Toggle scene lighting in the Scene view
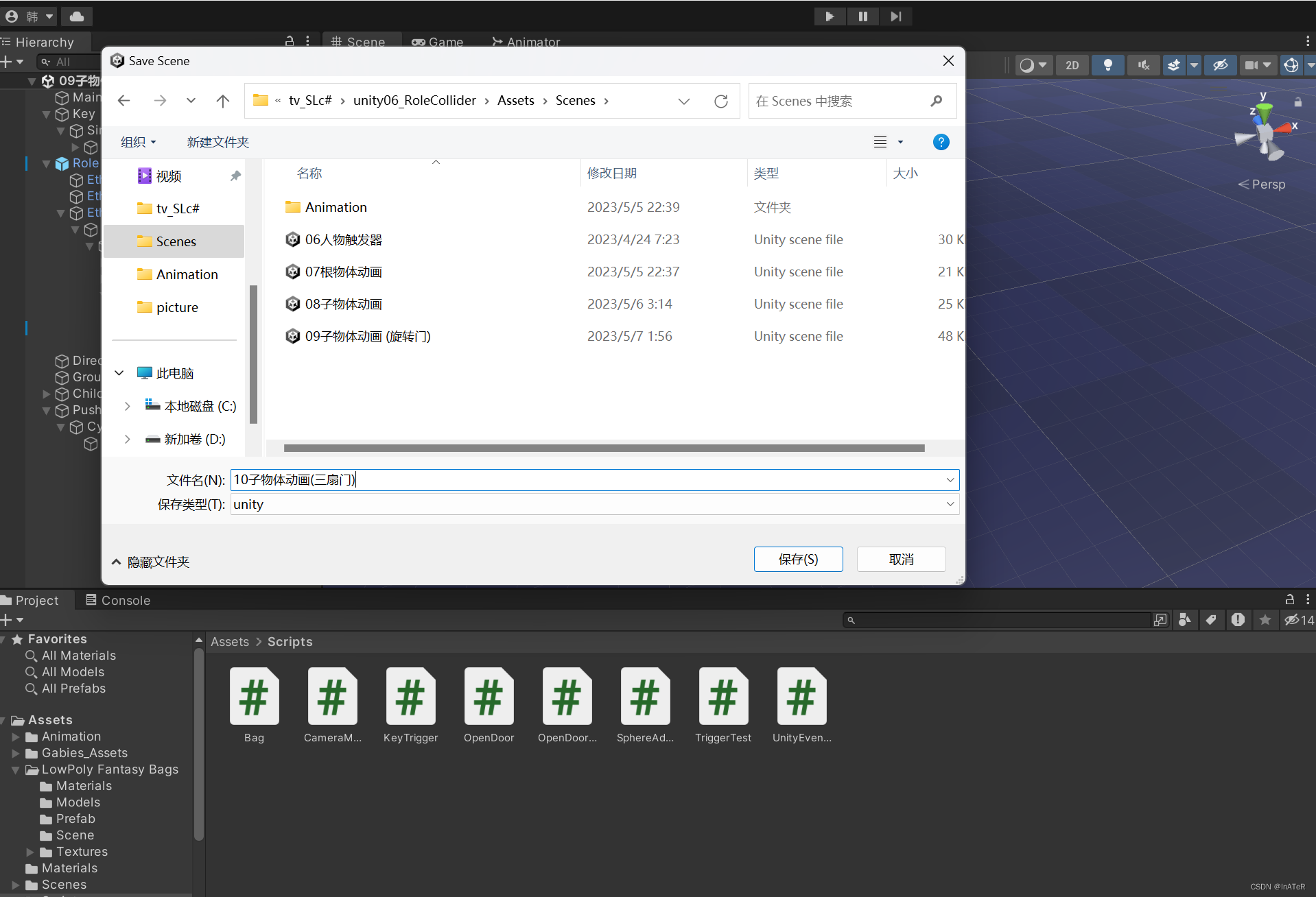This screenshot has width=1316, height=897. pyautogui.click(x=1107, y=64)
